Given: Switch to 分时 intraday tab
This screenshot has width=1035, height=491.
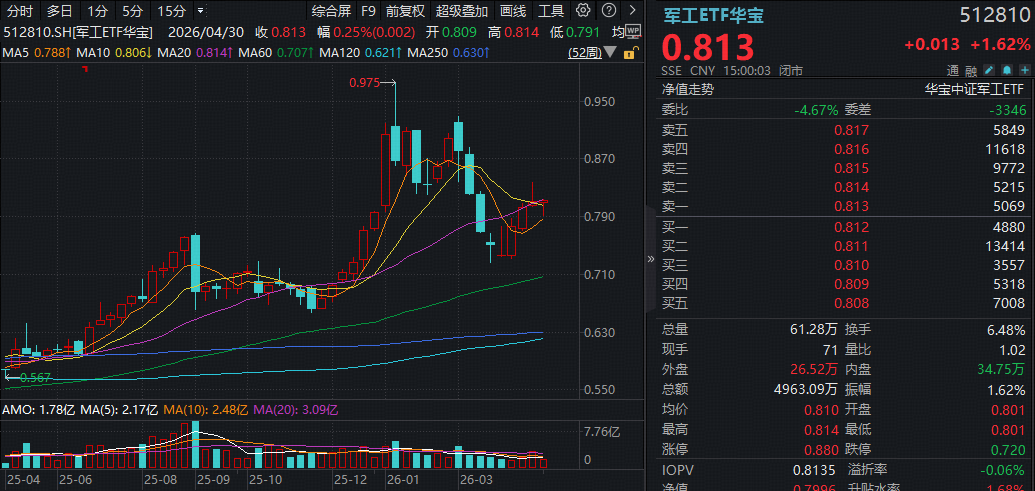Looking at the screenshot, I should 20,12.
